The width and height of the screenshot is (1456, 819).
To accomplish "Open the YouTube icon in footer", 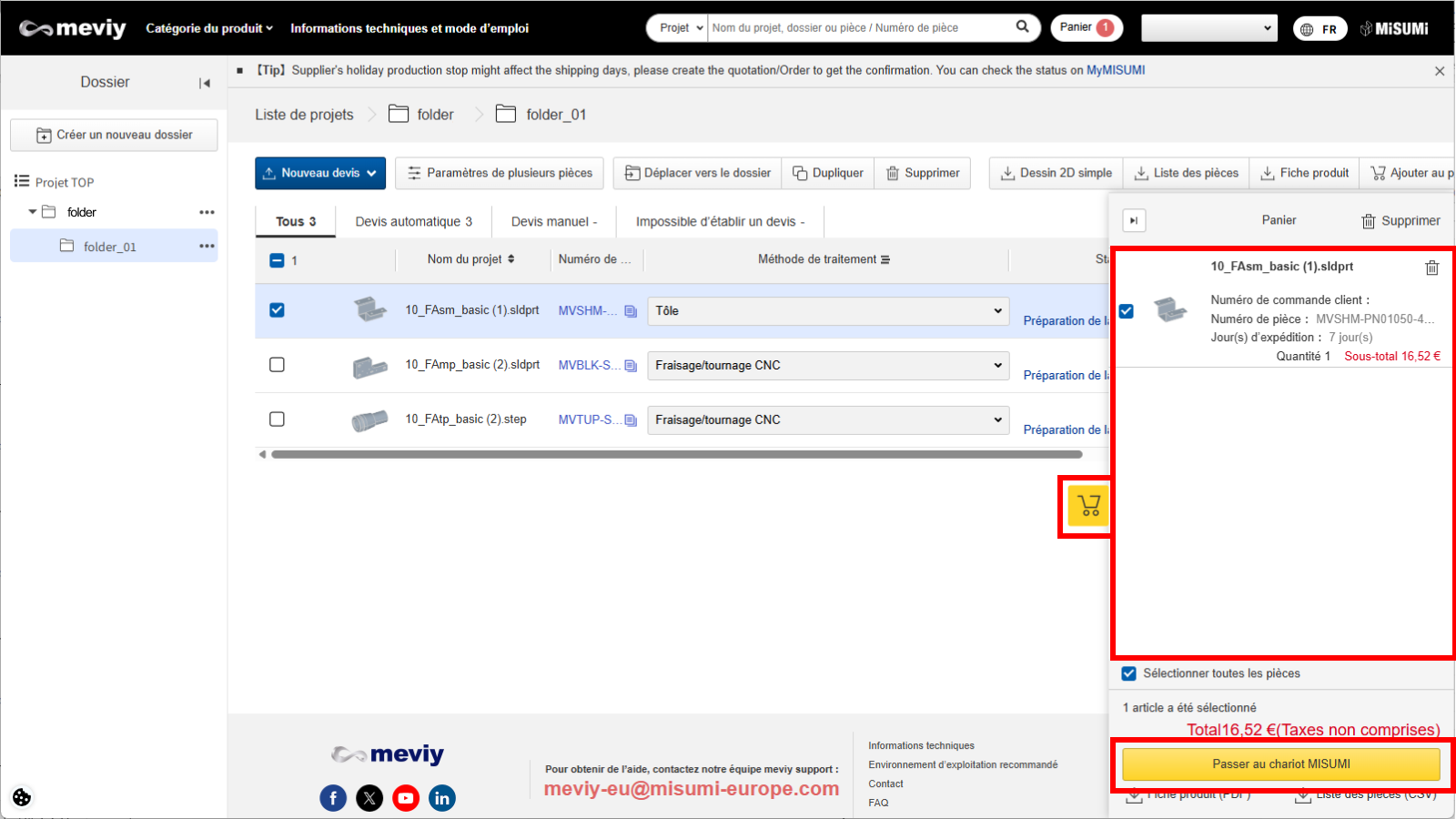I will point(406,798).
